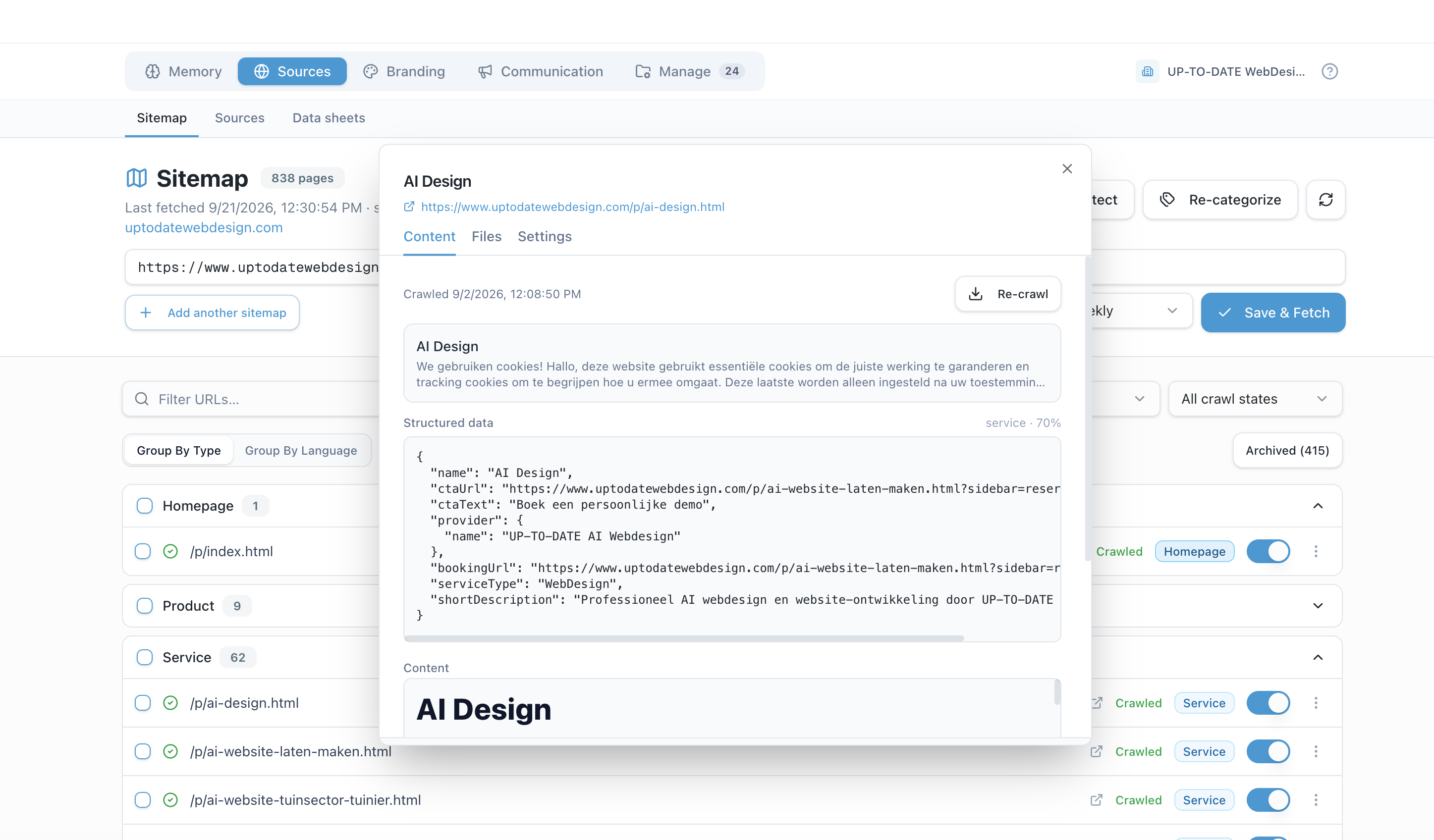Image resolution: width=1434 pixels, height=840 pixels.
Task: Open three-dot menu for ai-website-laten-maken.html
Action: pos(1316,752)
